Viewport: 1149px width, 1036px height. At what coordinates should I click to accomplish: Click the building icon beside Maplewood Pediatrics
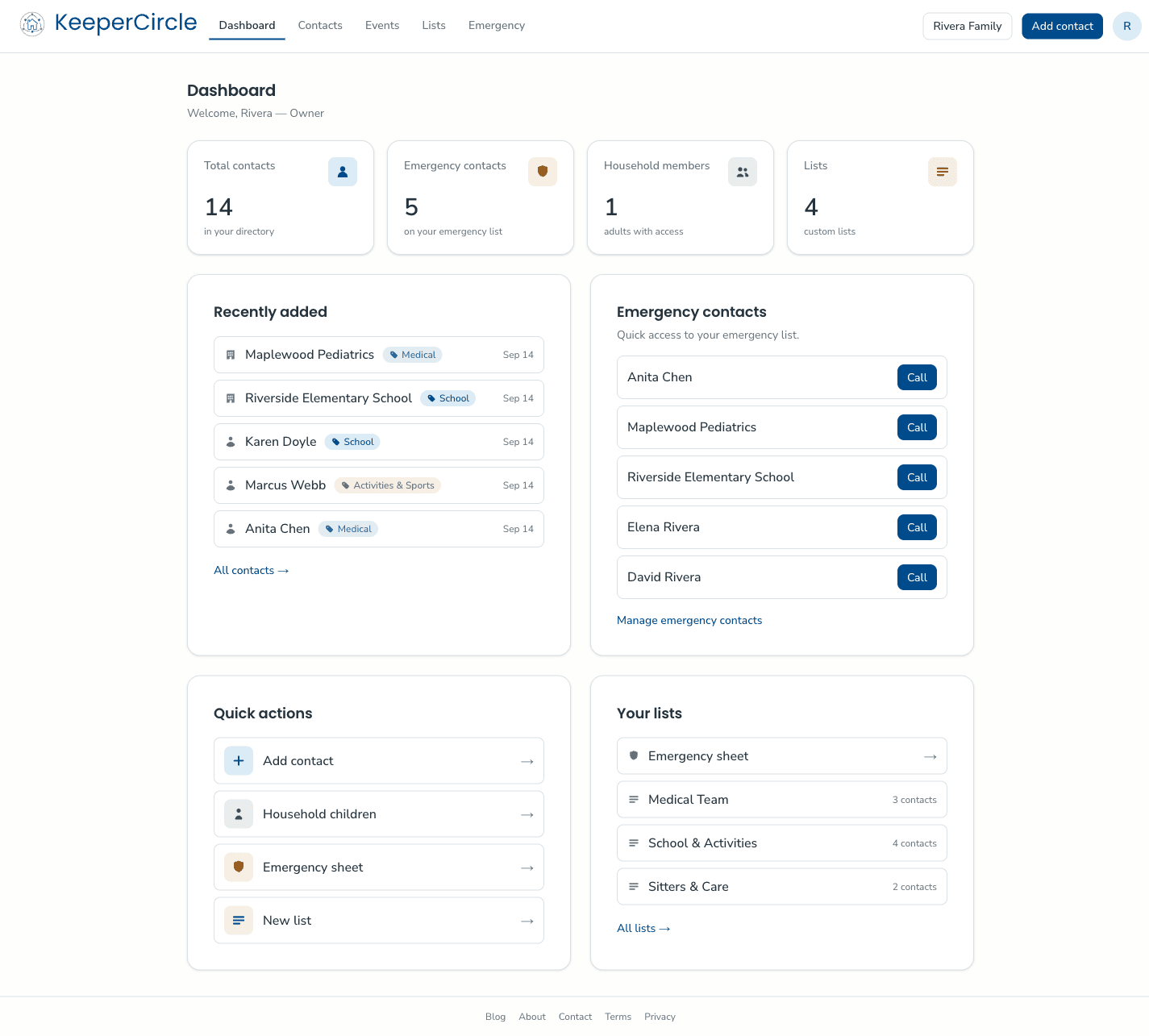point(231,355)
